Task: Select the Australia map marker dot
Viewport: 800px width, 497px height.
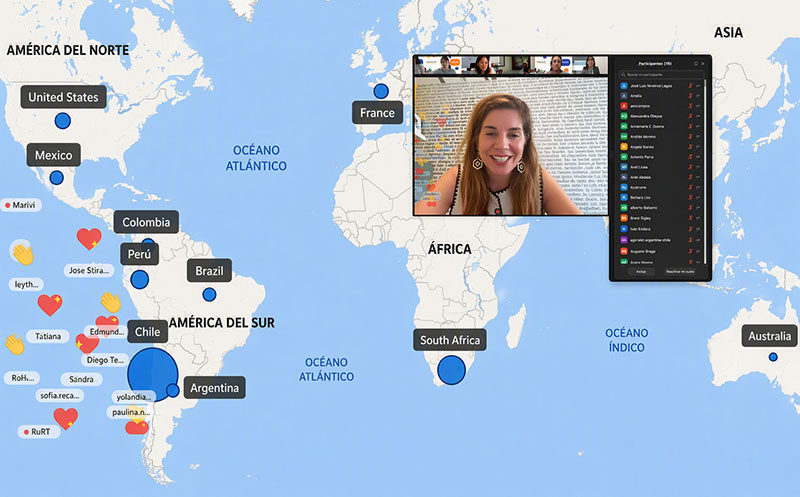Action: [773, 357]
